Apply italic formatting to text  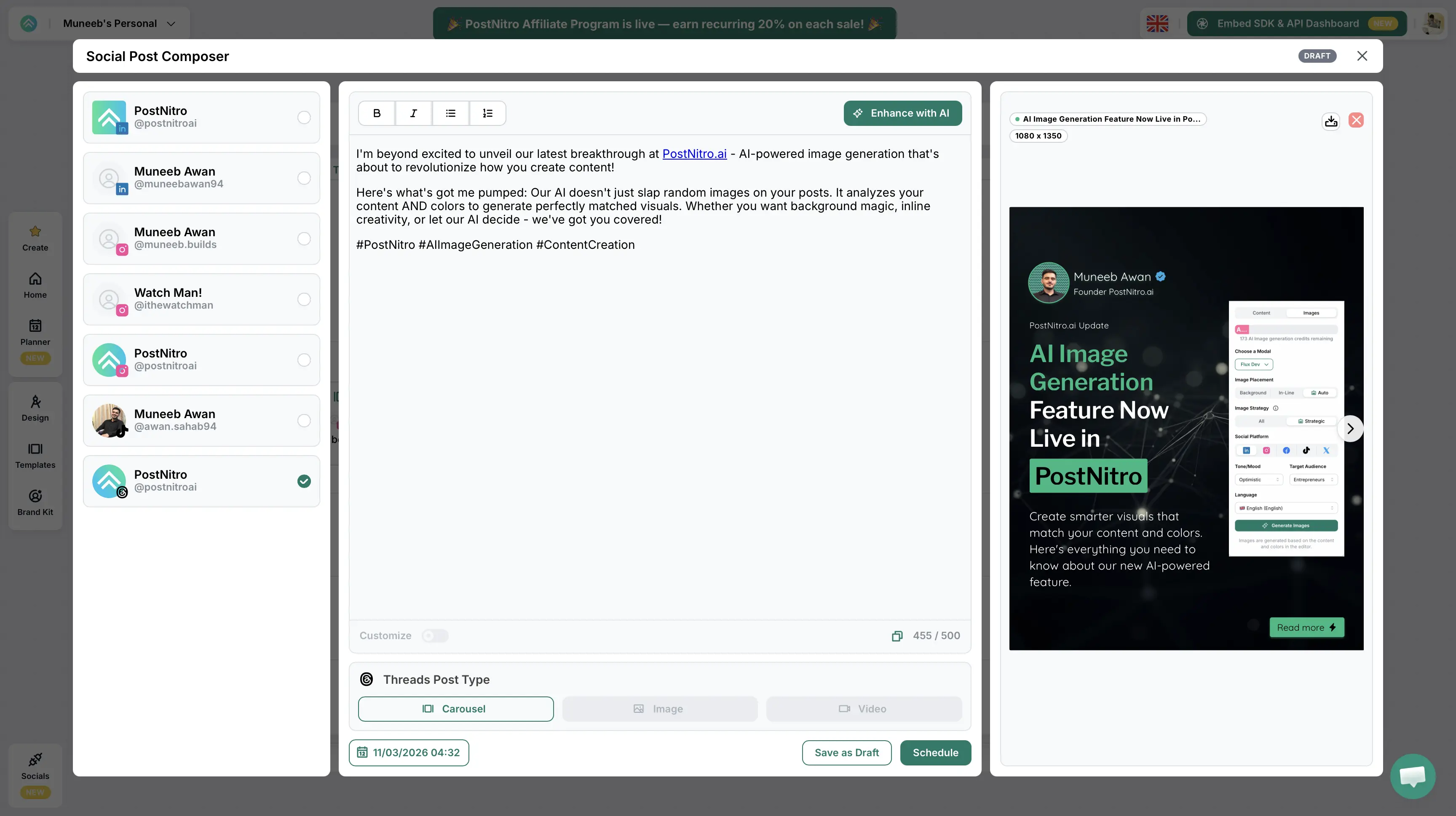413,113
